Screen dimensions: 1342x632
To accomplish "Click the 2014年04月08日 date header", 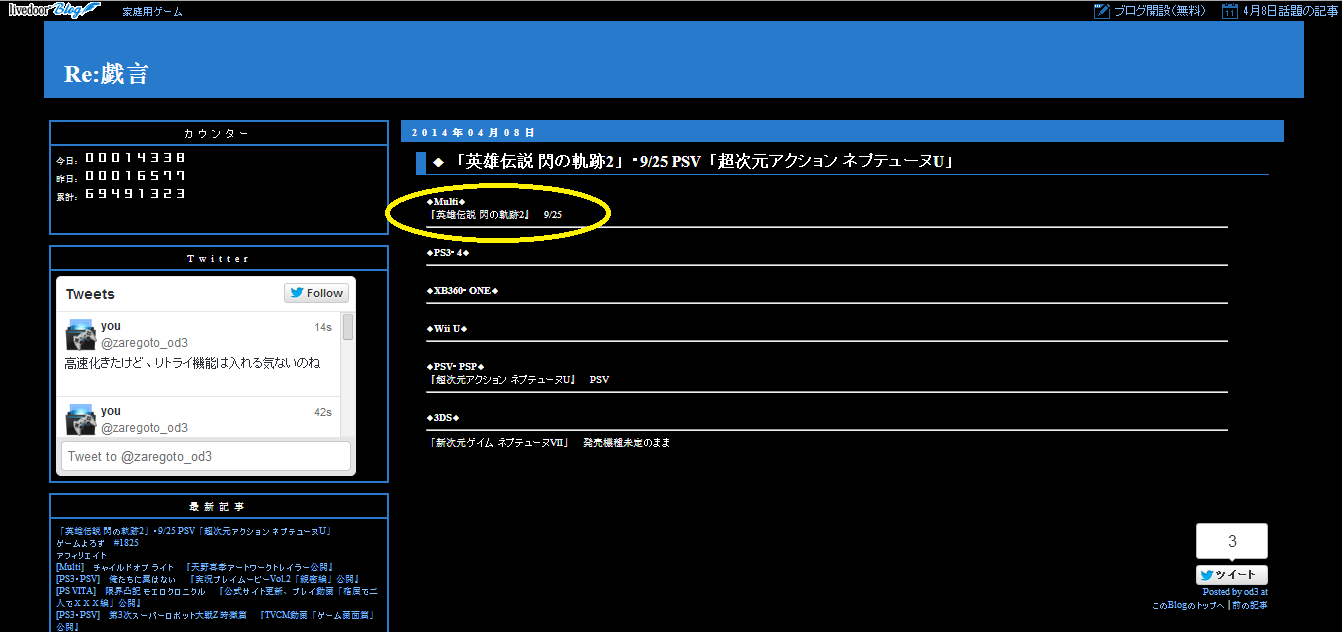I will tap(473, 132).
